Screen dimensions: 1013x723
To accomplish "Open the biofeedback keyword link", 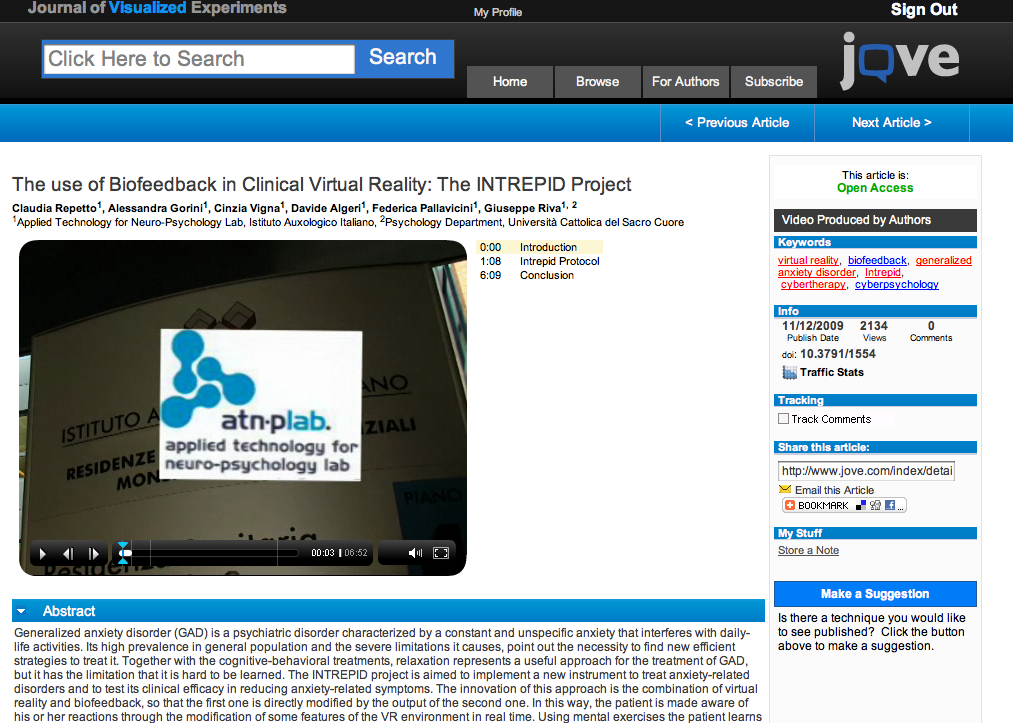I will pyautogui.click(x=877, y=260).
